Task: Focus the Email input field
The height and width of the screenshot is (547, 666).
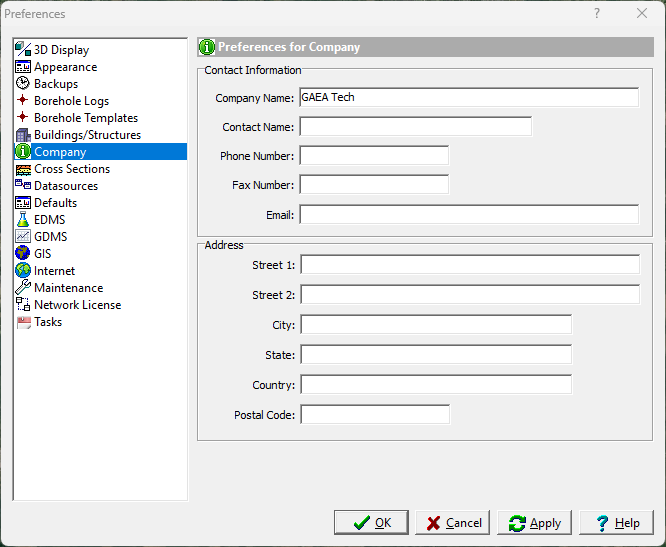Action: pyautogui.click(x=468, y=214)
